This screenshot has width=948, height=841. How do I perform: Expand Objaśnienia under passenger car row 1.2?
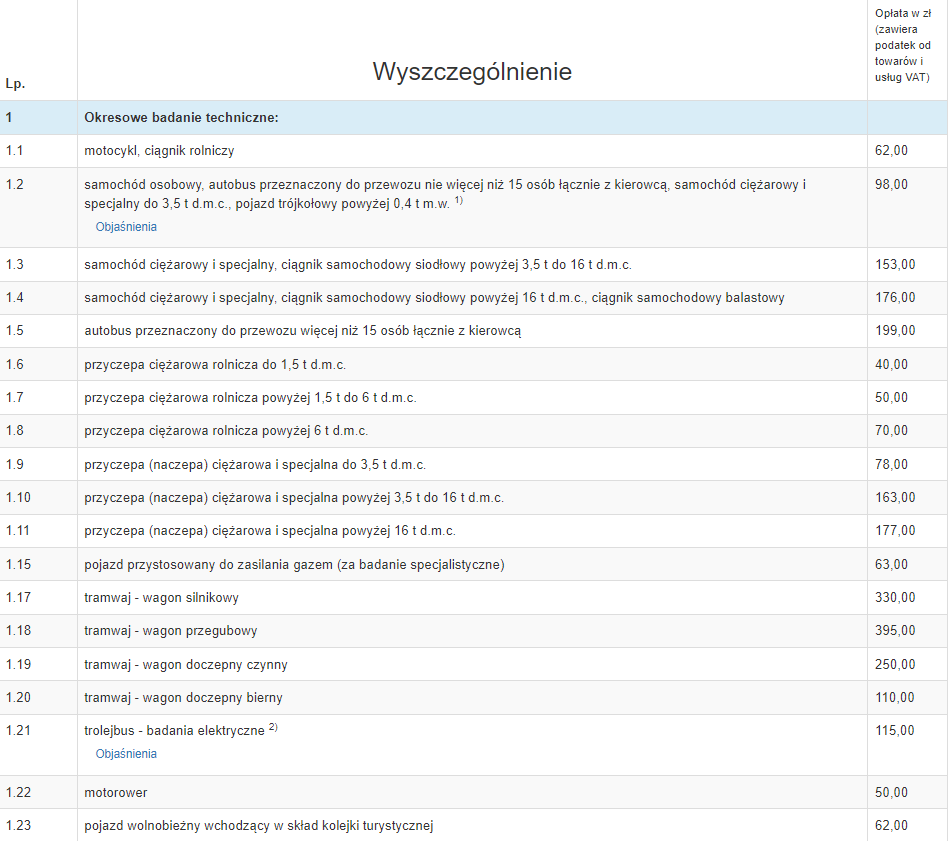pos(126,227)
